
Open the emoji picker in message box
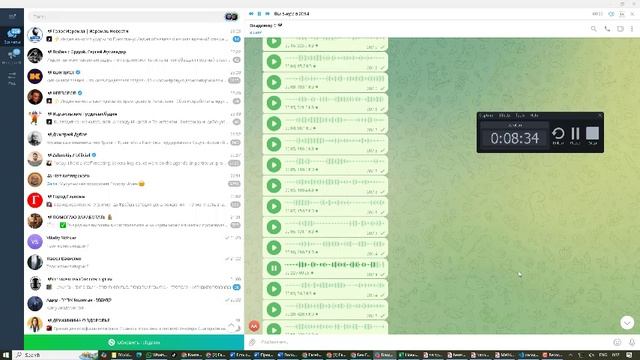tap(617, 342)
